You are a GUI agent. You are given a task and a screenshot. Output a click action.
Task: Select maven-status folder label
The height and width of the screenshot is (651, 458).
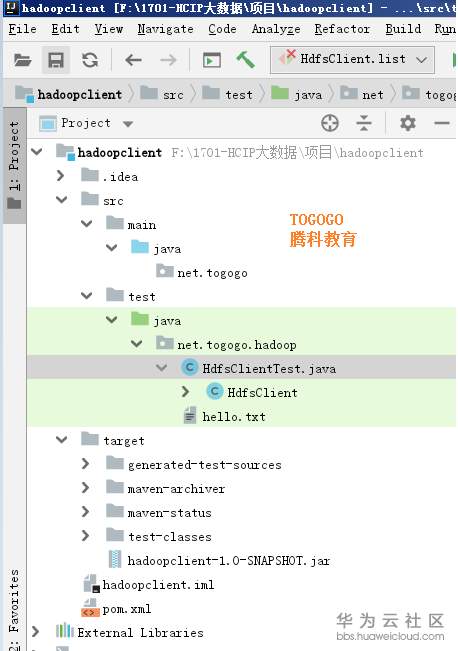pyautogui.click(x=169, y=513)
